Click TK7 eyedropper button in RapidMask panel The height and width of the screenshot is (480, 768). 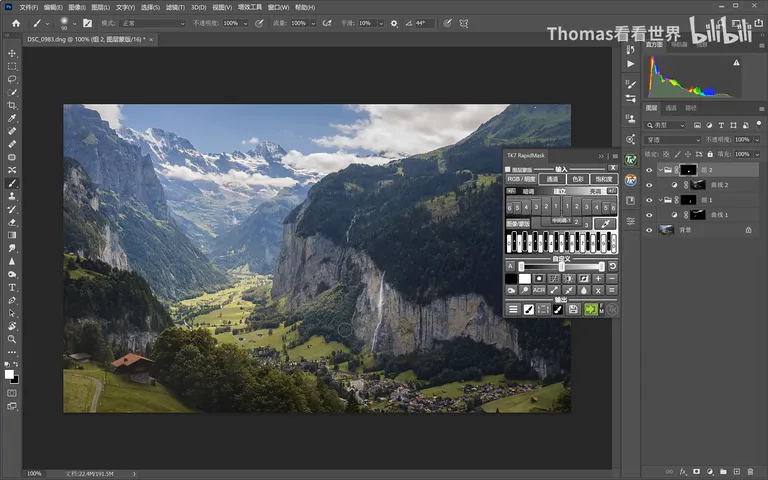605,223
